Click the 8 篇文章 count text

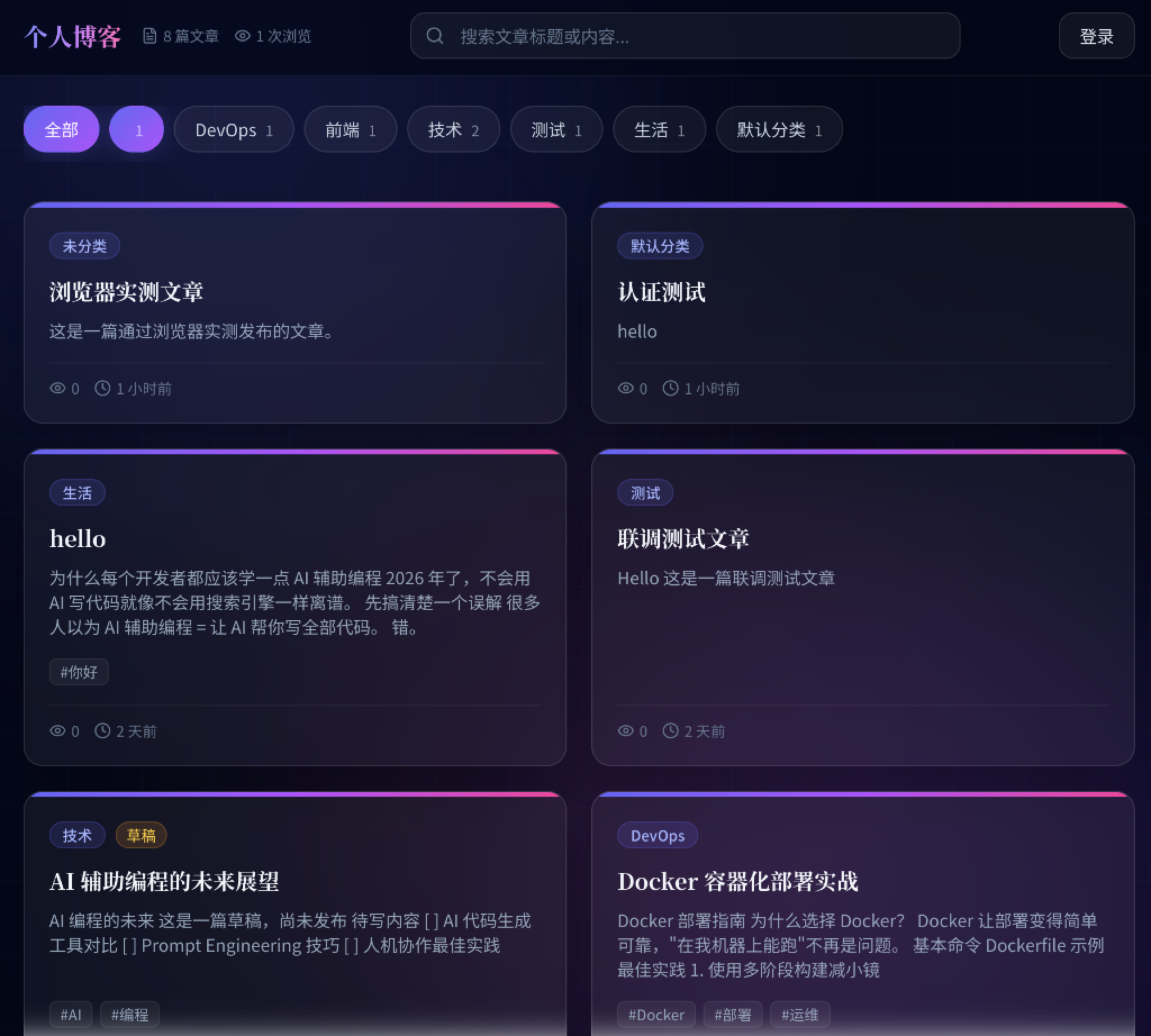[191, 37]
